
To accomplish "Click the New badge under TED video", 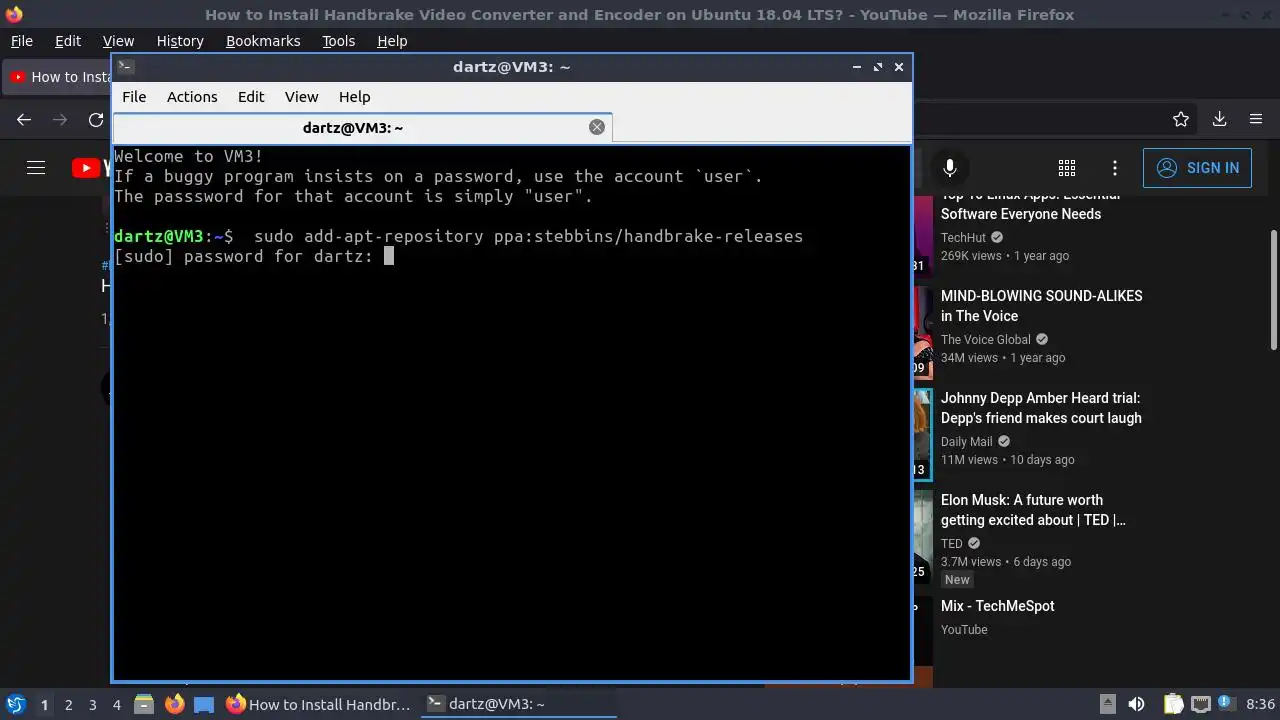I will [957, 580].
